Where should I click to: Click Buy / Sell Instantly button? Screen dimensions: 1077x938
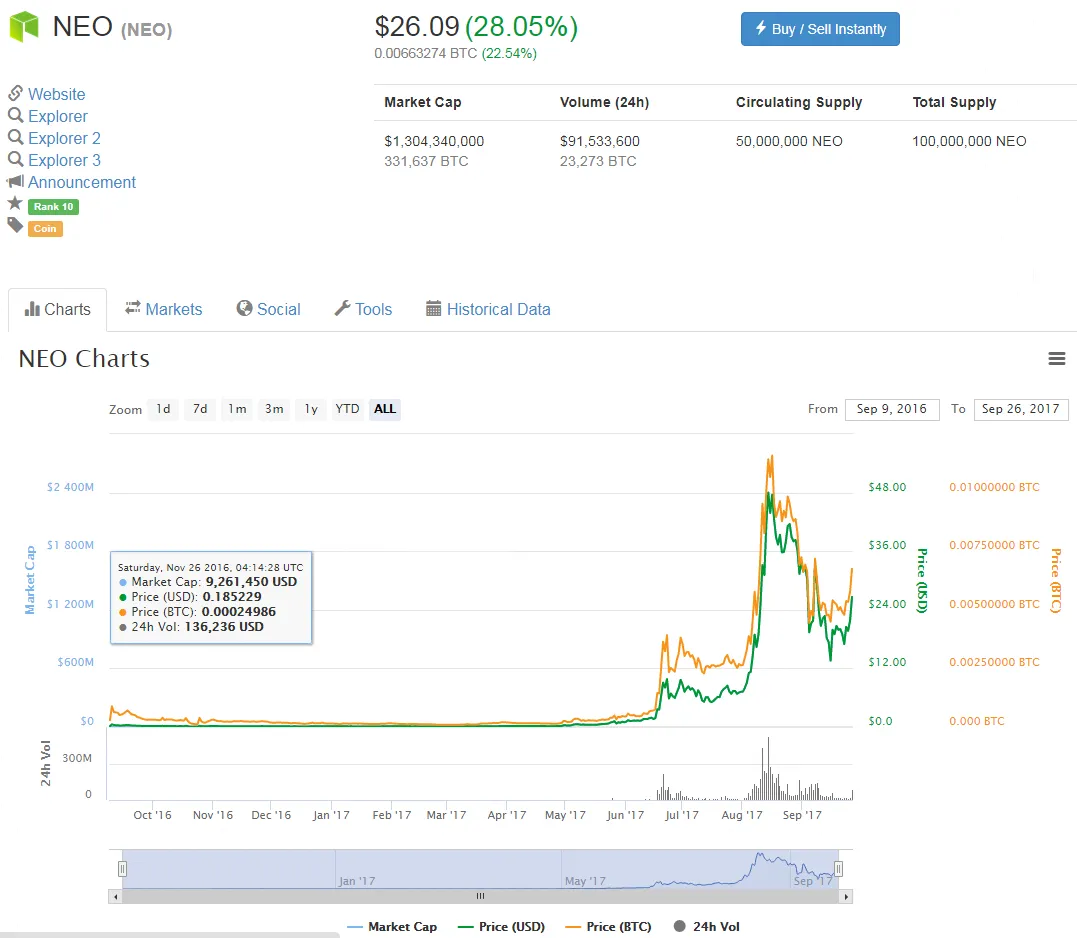pos(820,29)
